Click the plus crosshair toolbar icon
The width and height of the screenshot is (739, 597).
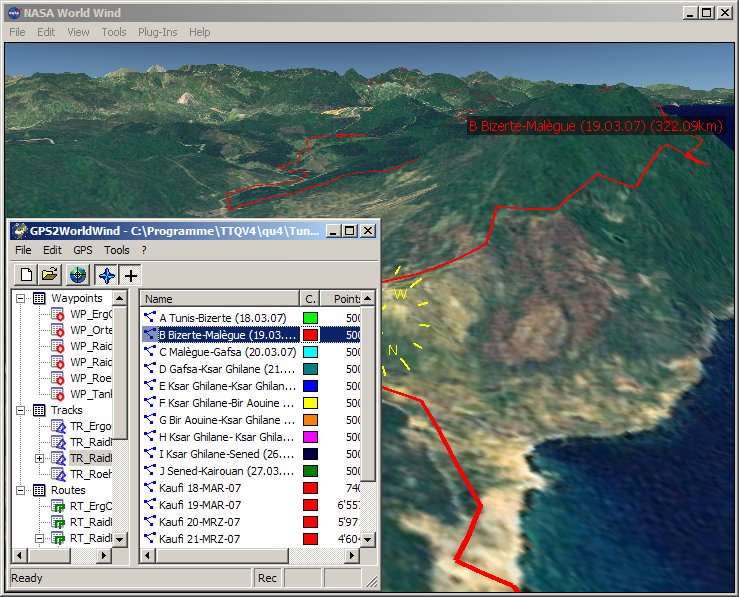click(x=131, y=275)
